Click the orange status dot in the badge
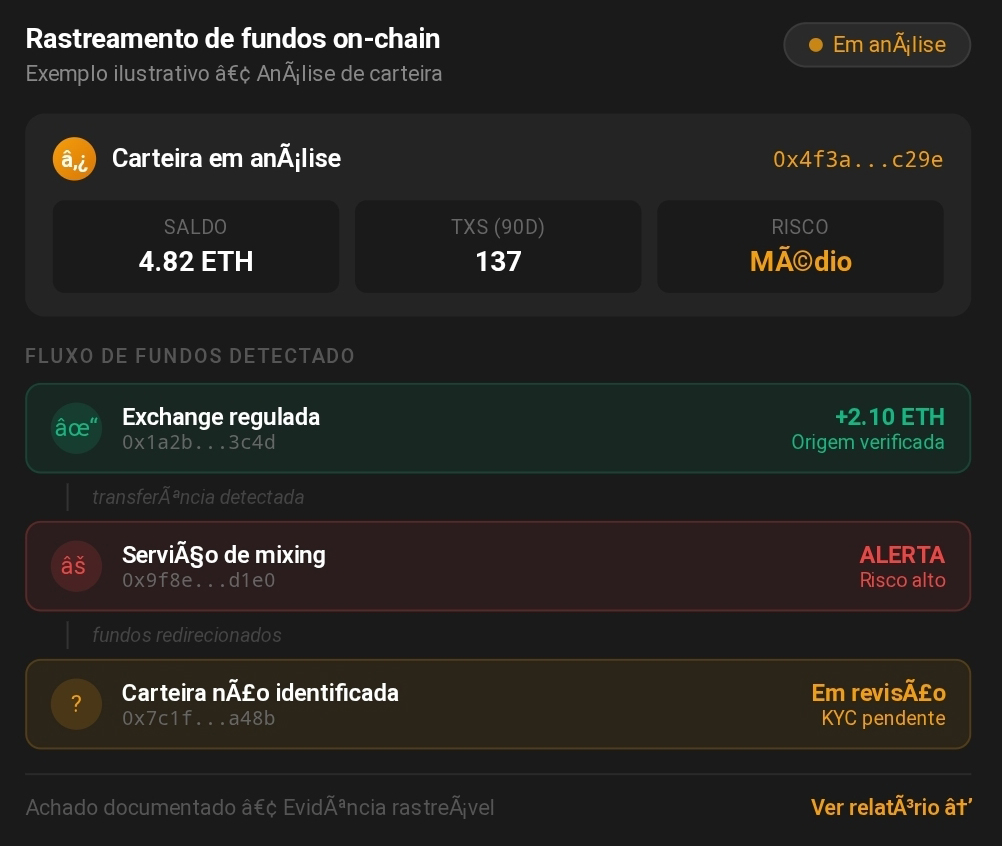This screenshot has width=1002, height=846. tap(815, 45)
